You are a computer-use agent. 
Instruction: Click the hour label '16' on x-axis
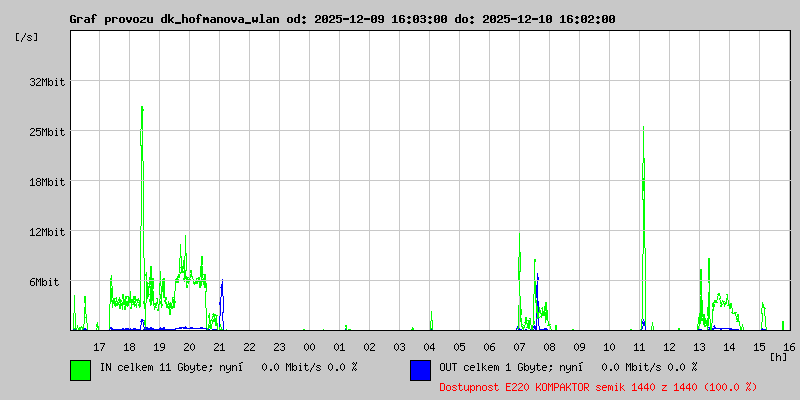789,347
